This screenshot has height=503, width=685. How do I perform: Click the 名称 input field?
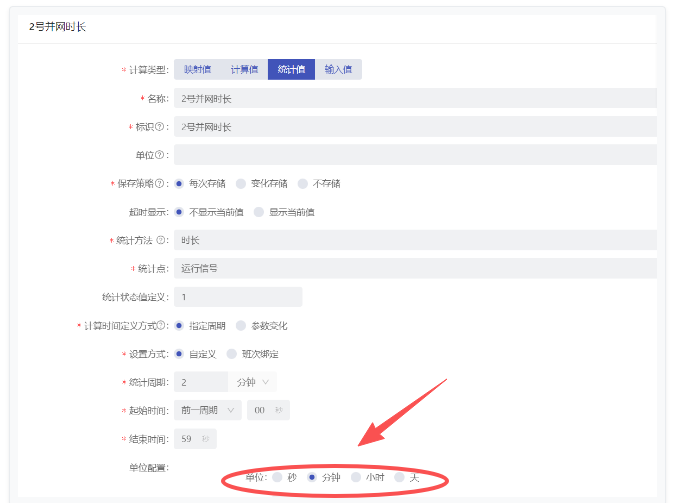click(414, 98)
